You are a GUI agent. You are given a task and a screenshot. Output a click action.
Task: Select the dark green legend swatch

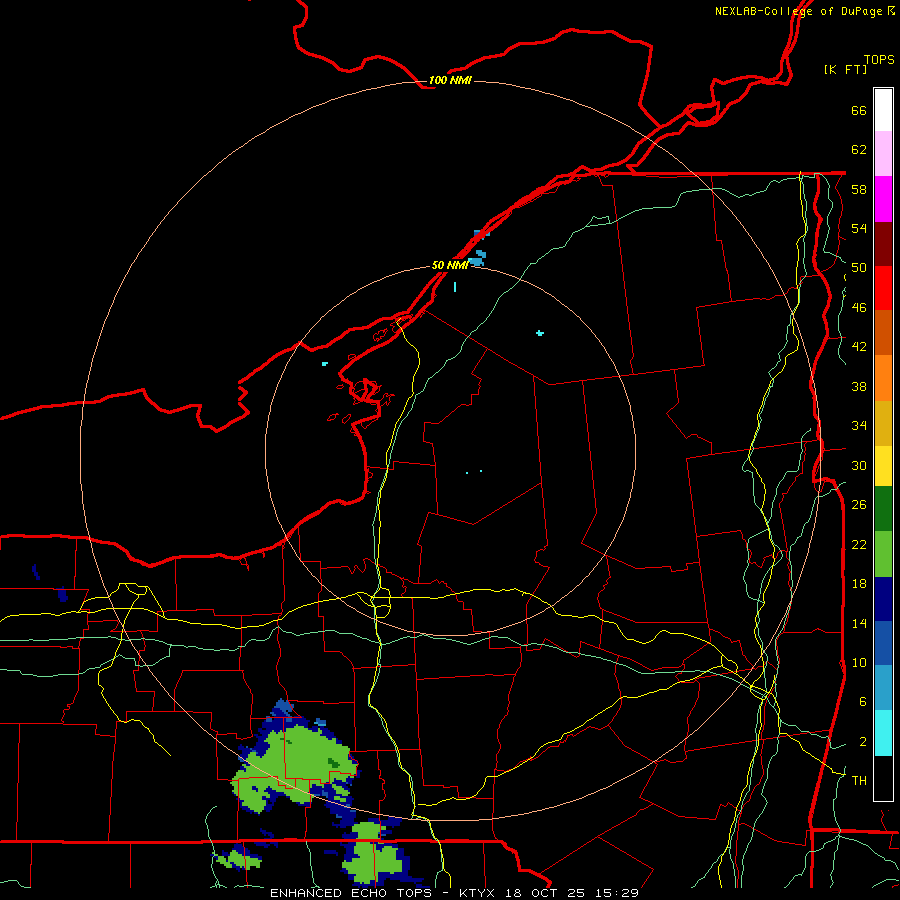[883, 509]
